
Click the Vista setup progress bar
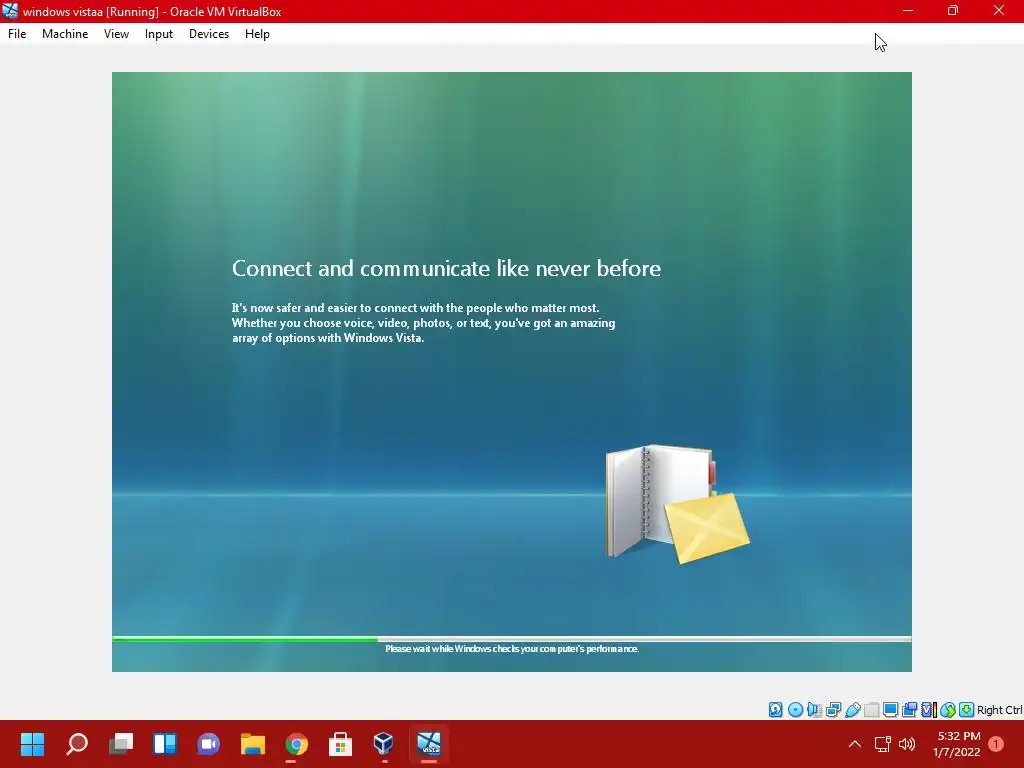[511, 639]
